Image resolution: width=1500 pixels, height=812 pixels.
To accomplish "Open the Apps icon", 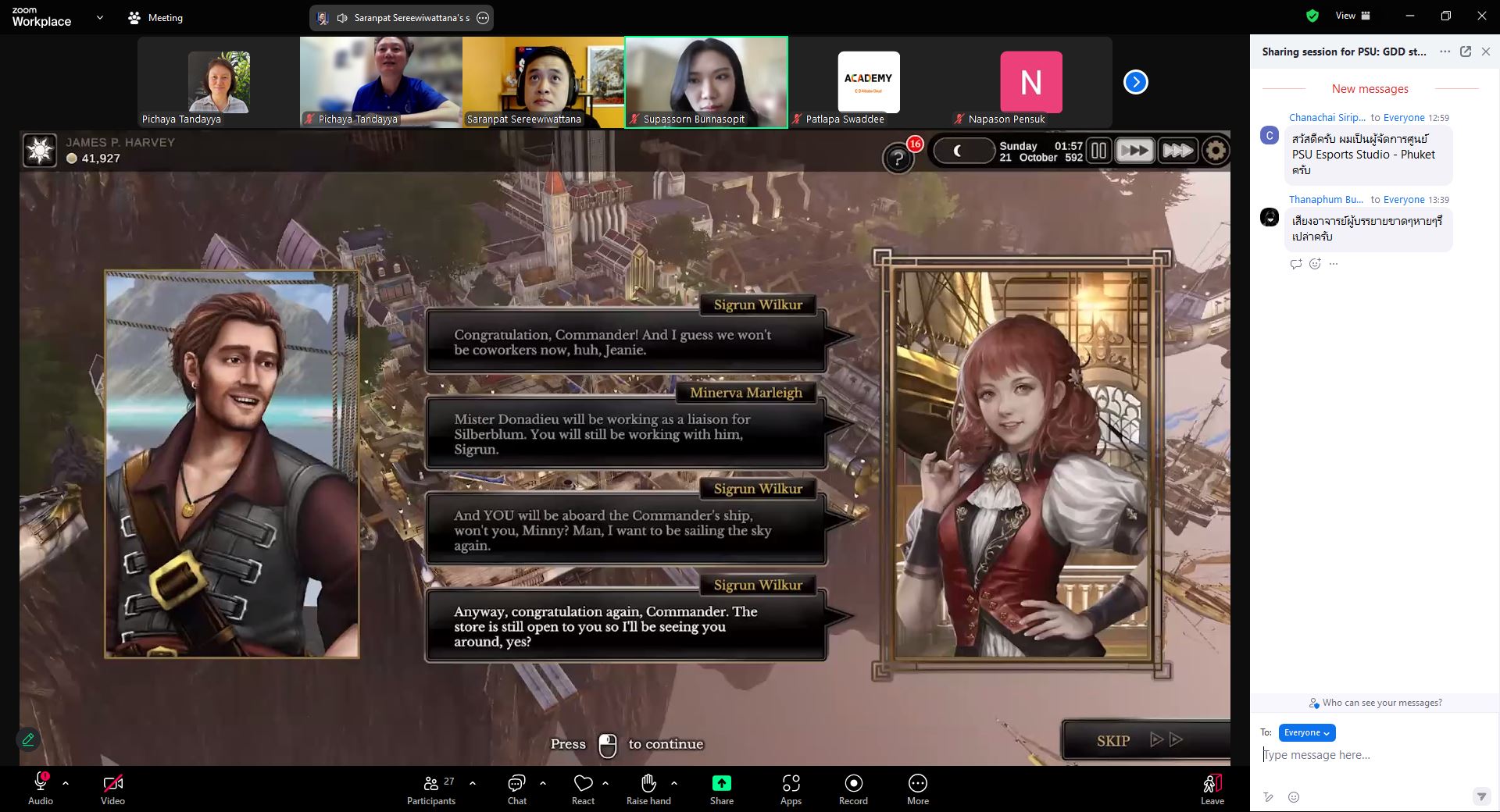I will (x=791, y=784).
